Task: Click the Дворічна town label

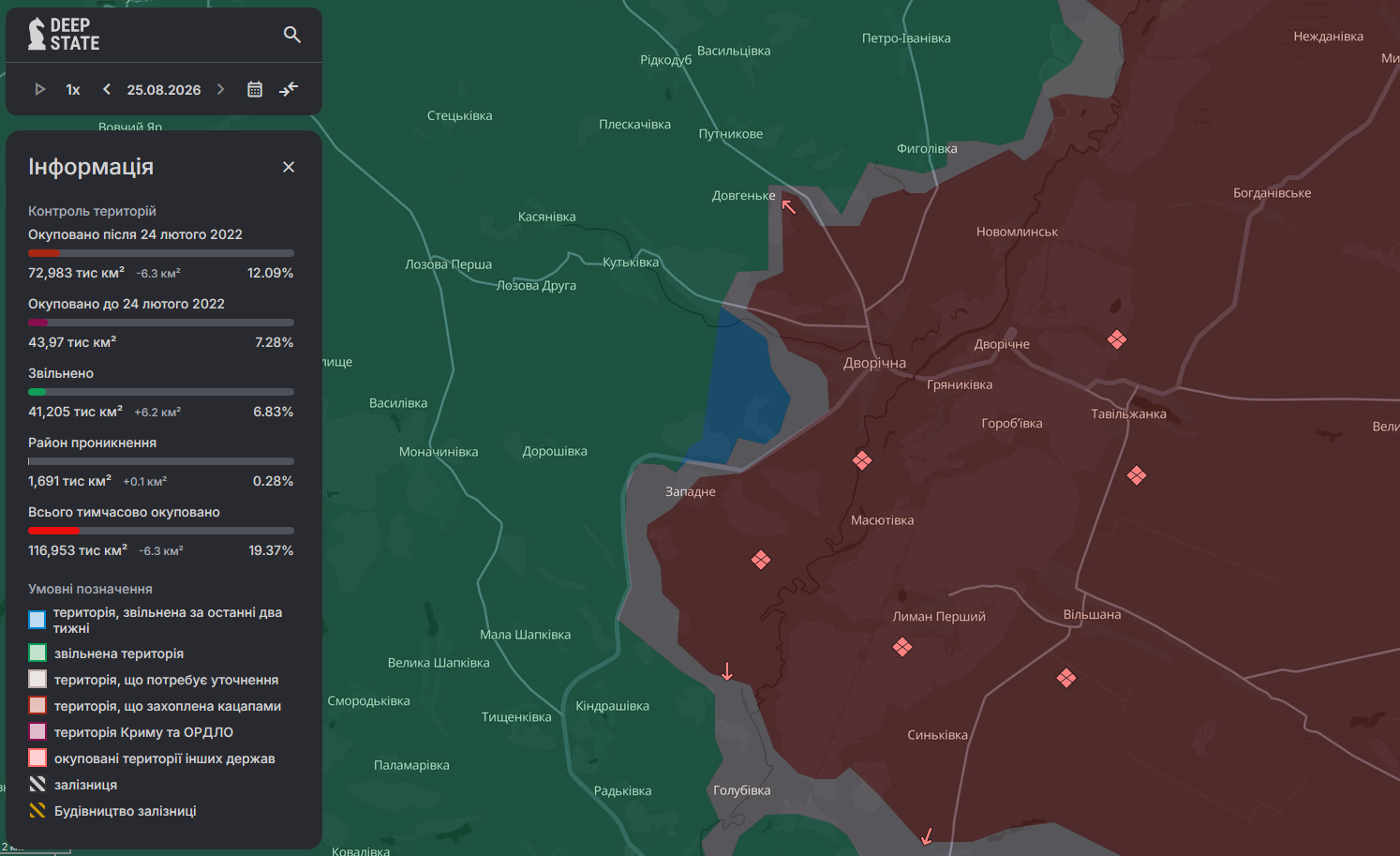Action: click(874, 363)
